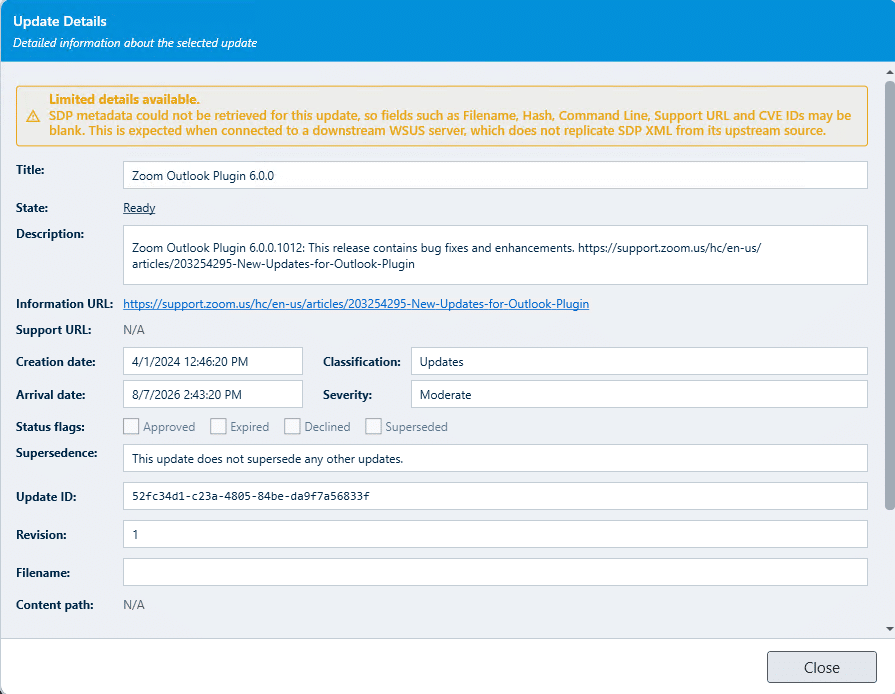Click the 'Classification:' label
This screenshot has height=694, width=895.
362,362
